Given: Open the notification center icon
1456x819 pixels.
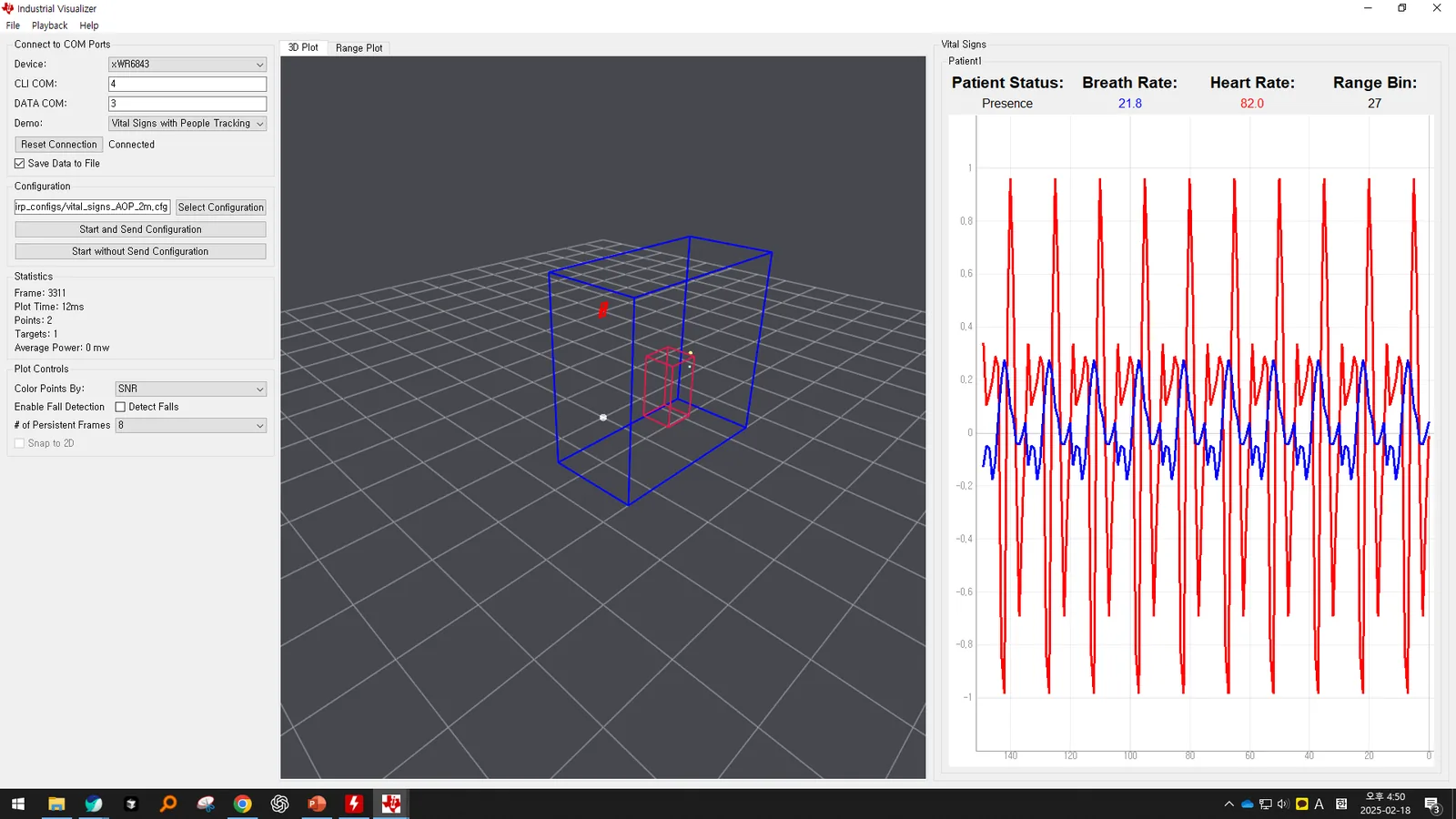Looking at the screenshot, I should pyautogui.click(x=1432, y=804).
